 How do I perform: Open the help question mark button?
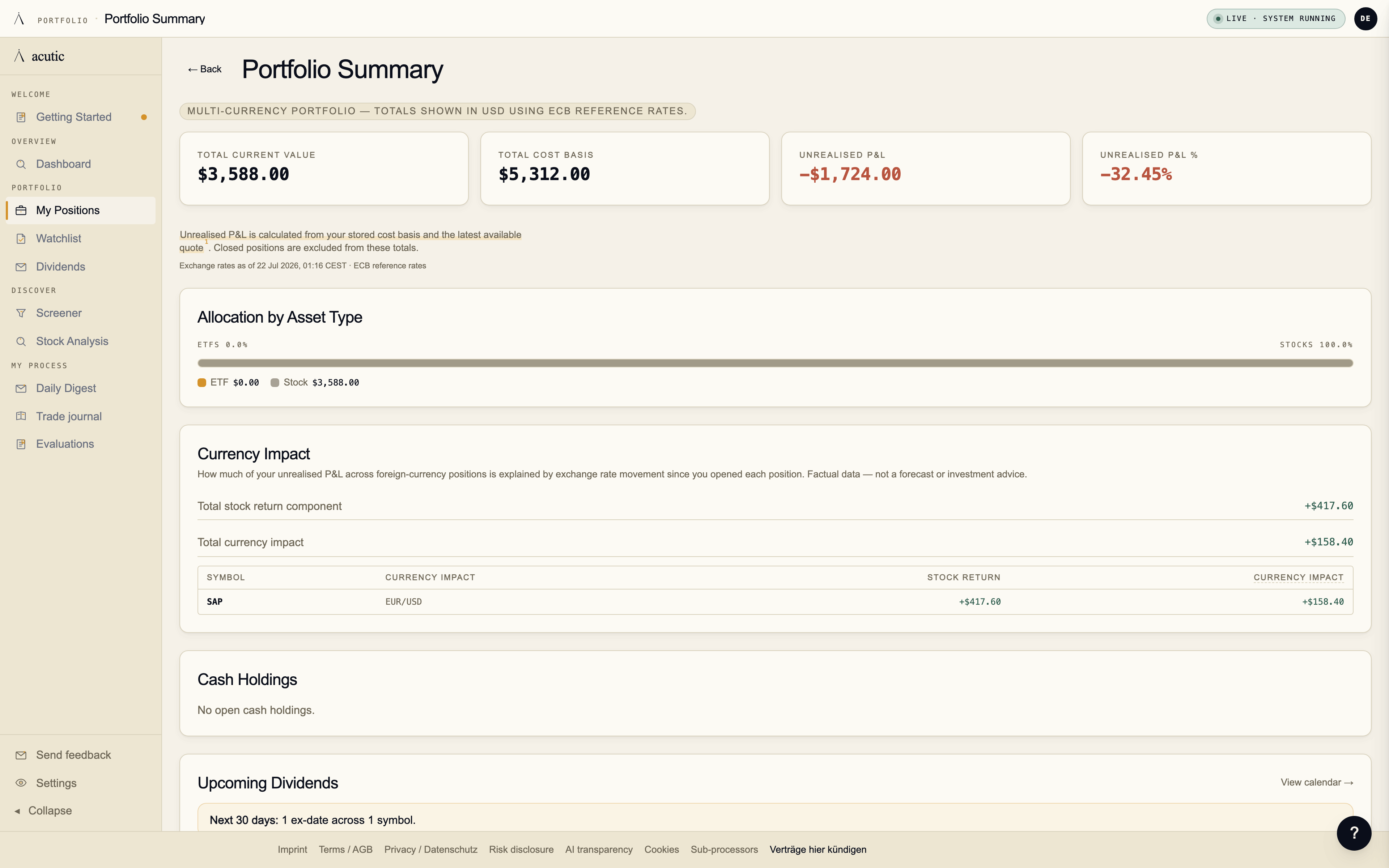click(1354, 833)
